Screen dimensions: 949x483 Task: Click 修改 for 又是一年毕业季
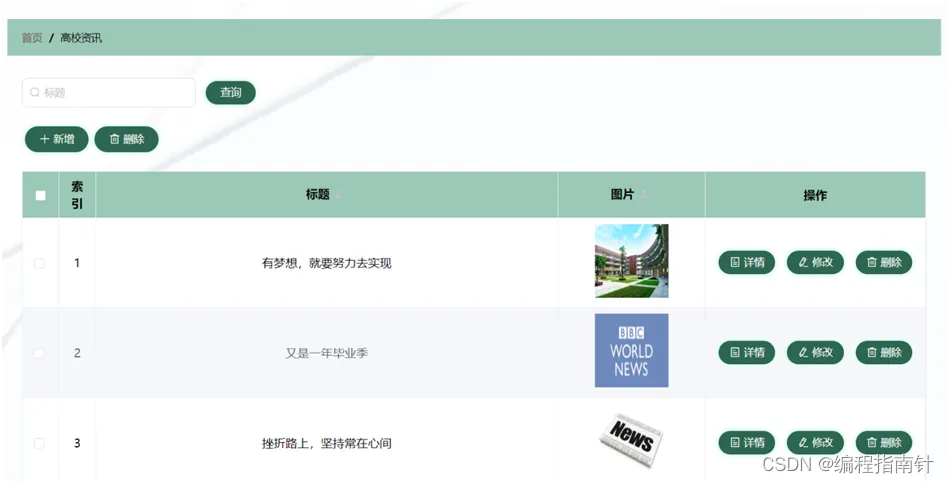tap(815, 352)
